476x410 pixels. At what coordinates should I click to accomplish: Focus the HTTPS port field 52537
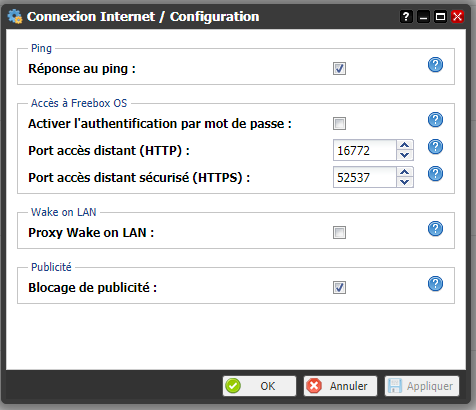pyautogui.click(x=365, y=178)
